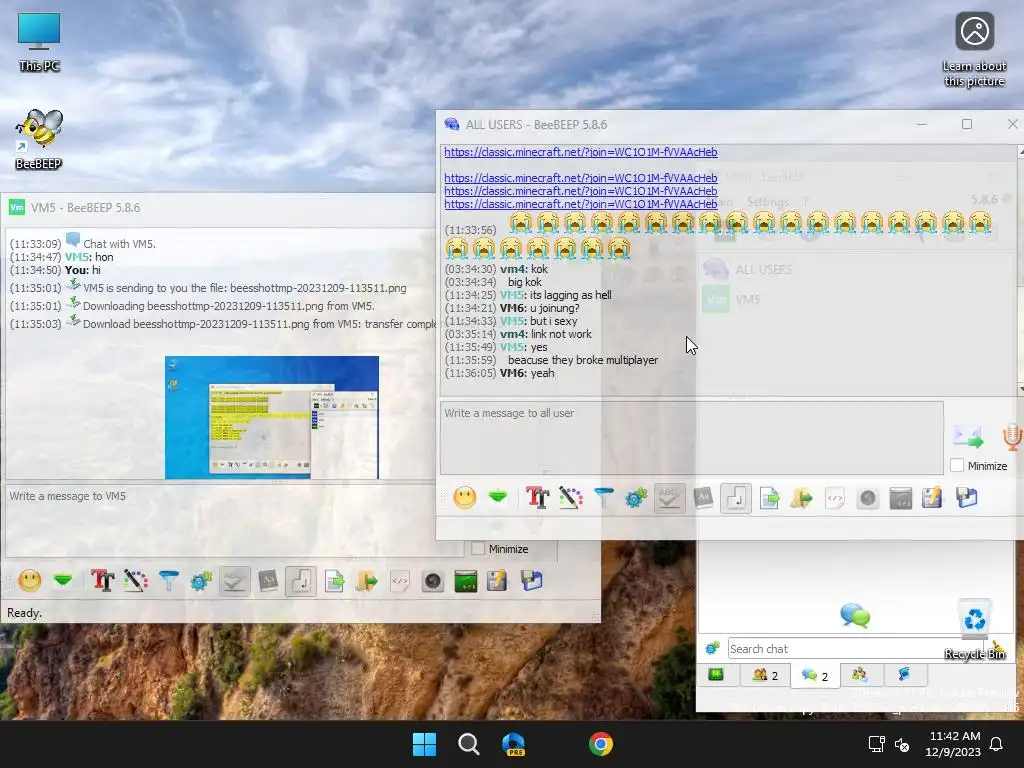Click floppy-with-pencil icon in VM5 toolbar
Viewport: 1024px width, 768px height.
[x=497, y=581]
